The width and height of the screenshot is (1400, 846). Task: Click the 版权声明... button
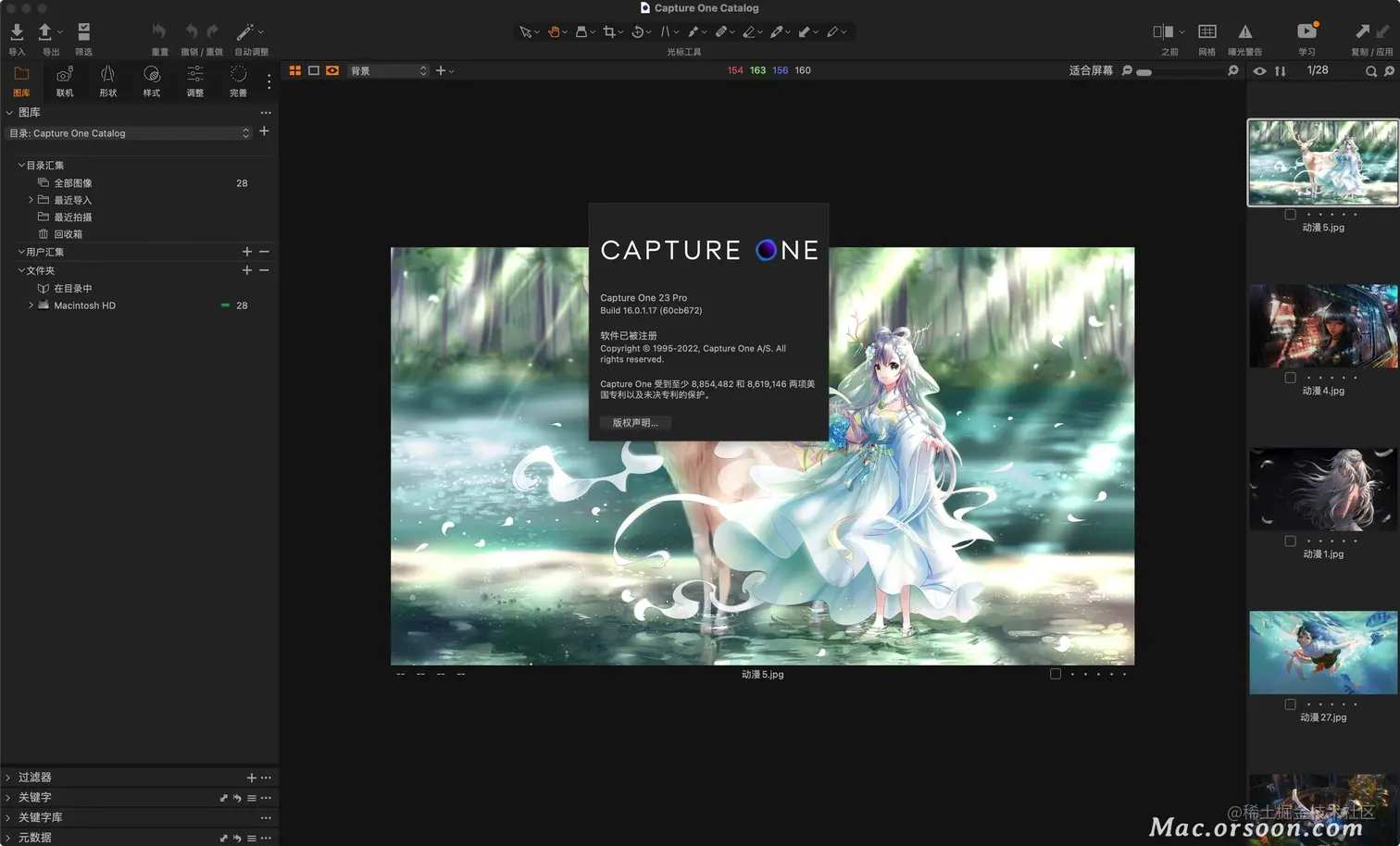coord(635,423)
